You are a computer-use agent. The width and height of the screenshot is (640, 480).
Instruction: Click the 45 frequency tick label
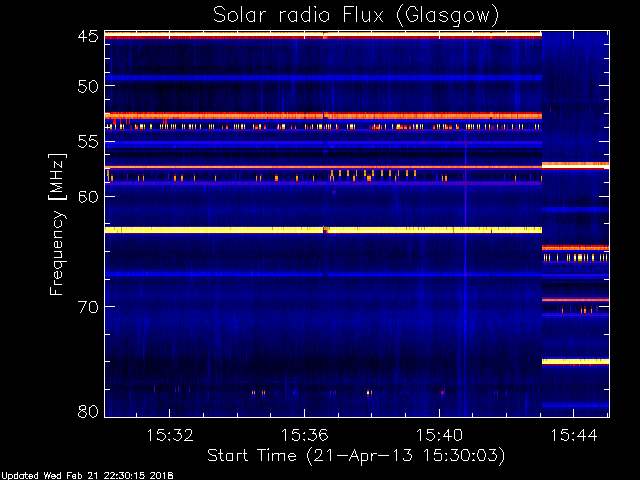coord(88,36)
